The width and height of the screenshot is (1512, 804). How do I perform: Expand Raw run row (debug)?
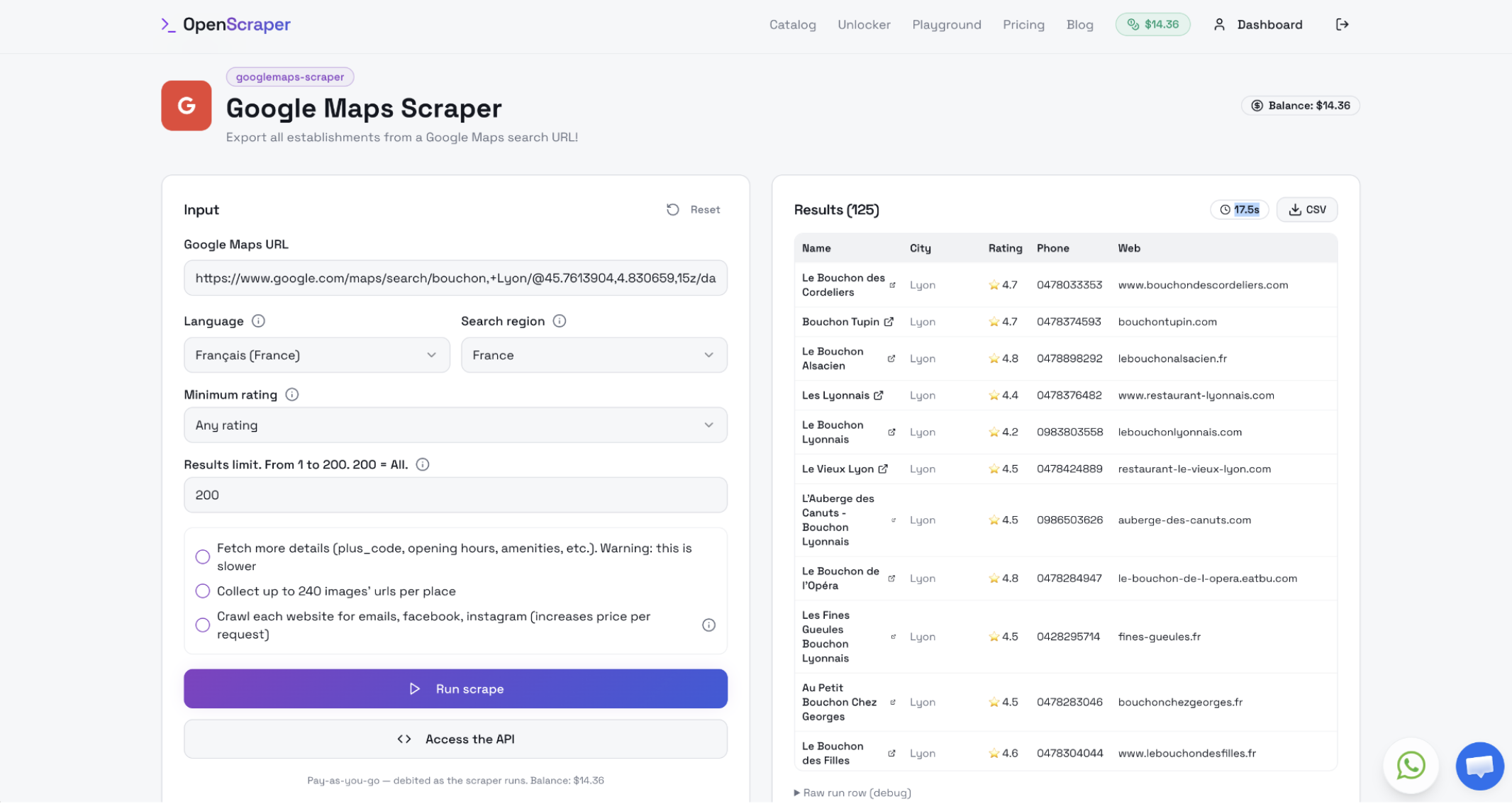point(852,793)
